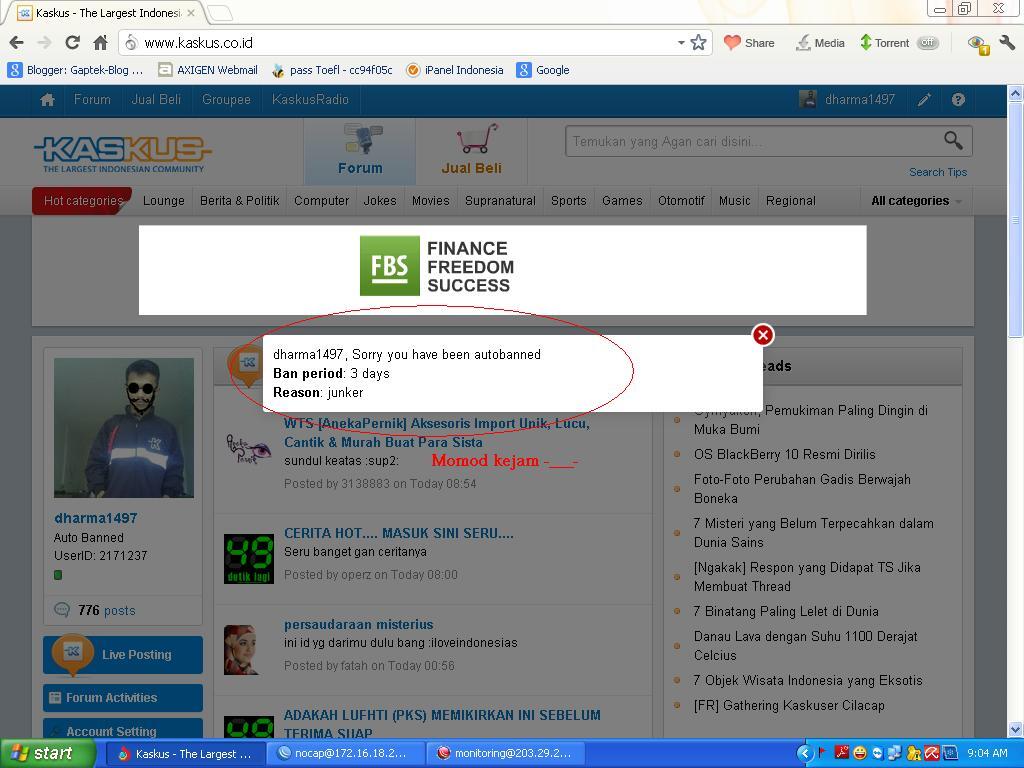Viewport: 1024px width, 768px height.
Task: Open the Media toolbar button
Action: 820,43
